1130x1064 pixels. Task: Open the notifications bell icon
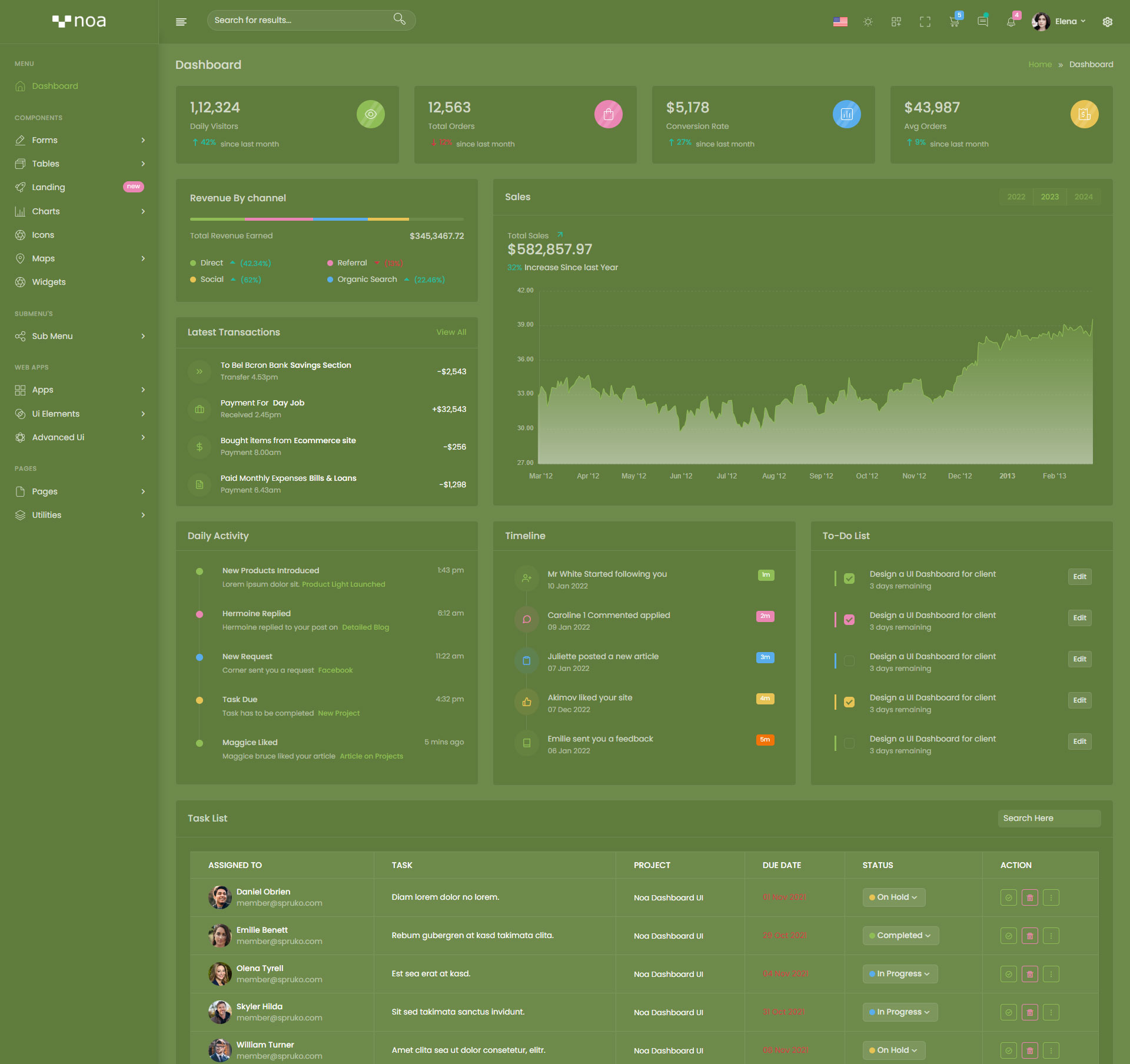coord(1011,22)
